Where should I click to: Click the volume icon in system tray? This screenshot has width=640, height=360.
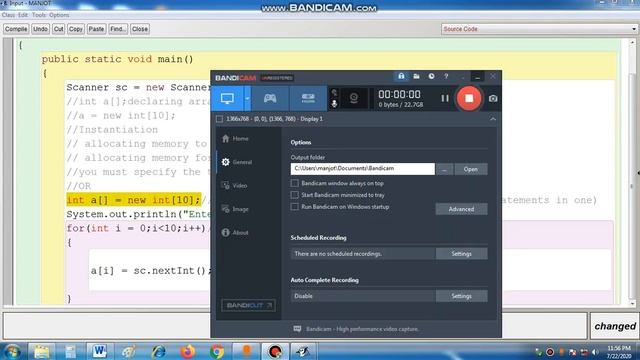pyautogui.click(x=595, y=352)
